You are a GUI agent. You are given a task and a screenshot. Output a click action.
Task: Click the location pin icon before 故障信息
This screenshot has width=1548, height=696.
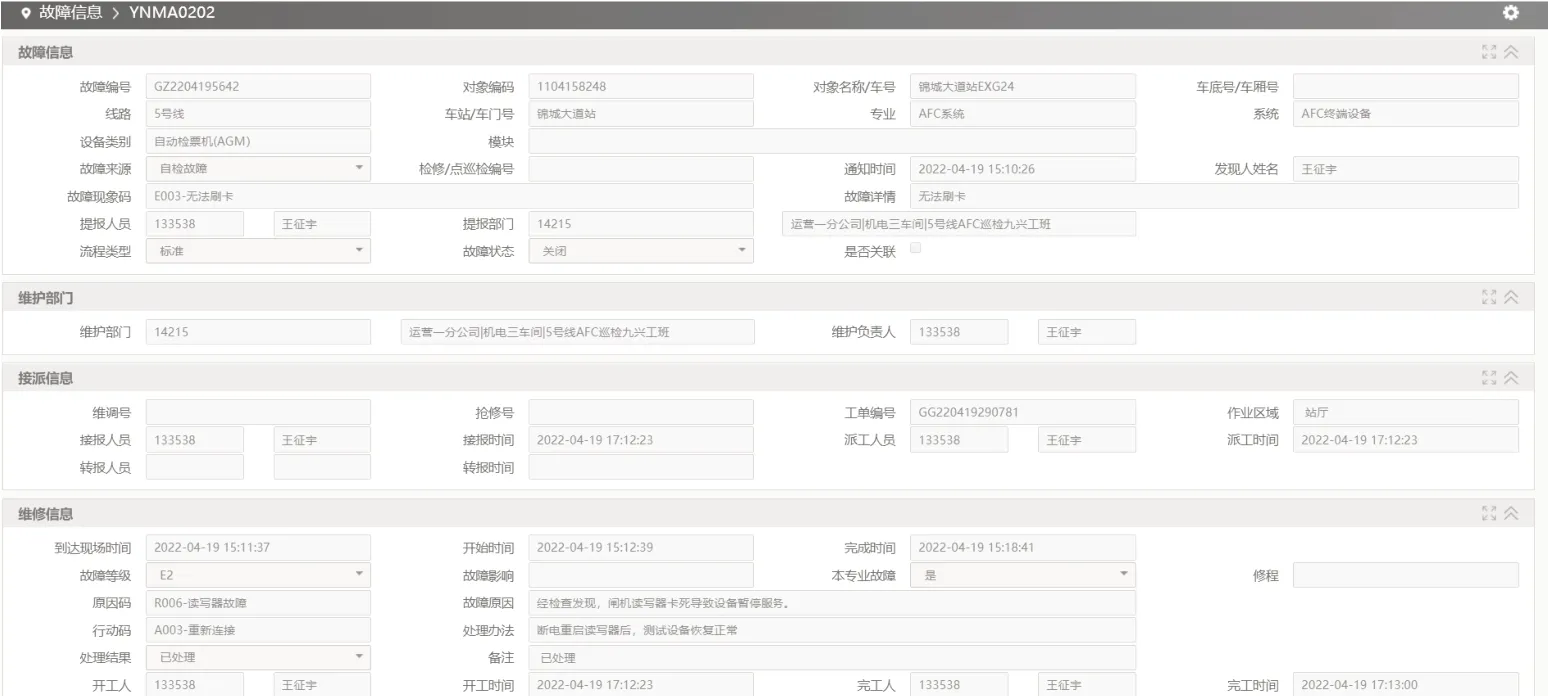pyautogui.click(x=25, y=13)
